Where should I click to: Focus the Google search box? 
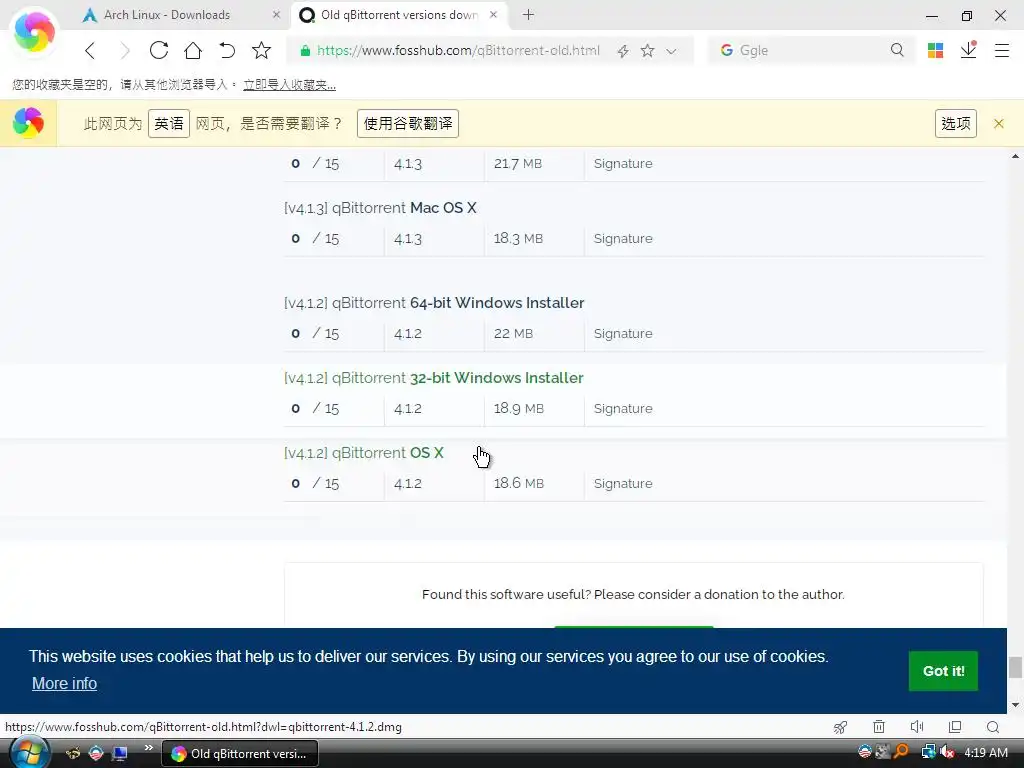(810, 50)
